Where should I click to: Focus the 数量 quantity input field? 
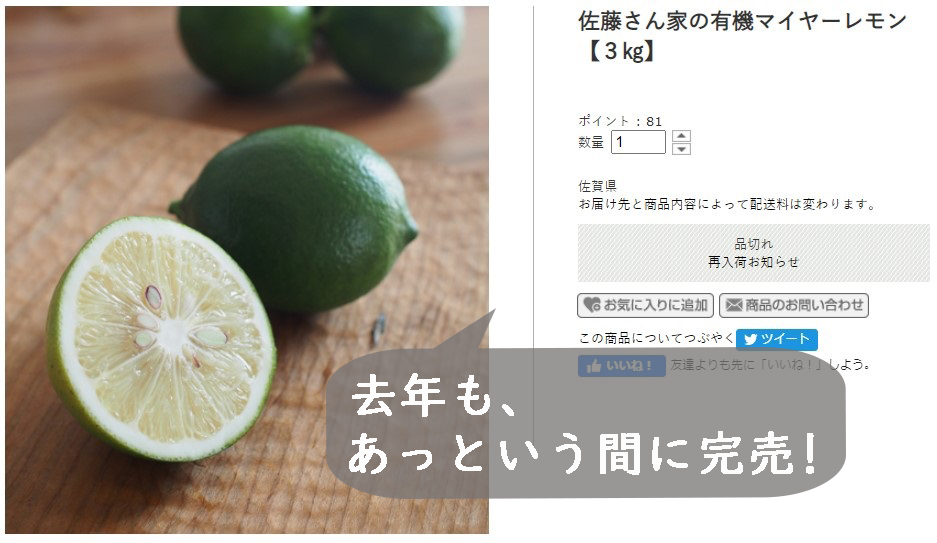click(638, 142)
